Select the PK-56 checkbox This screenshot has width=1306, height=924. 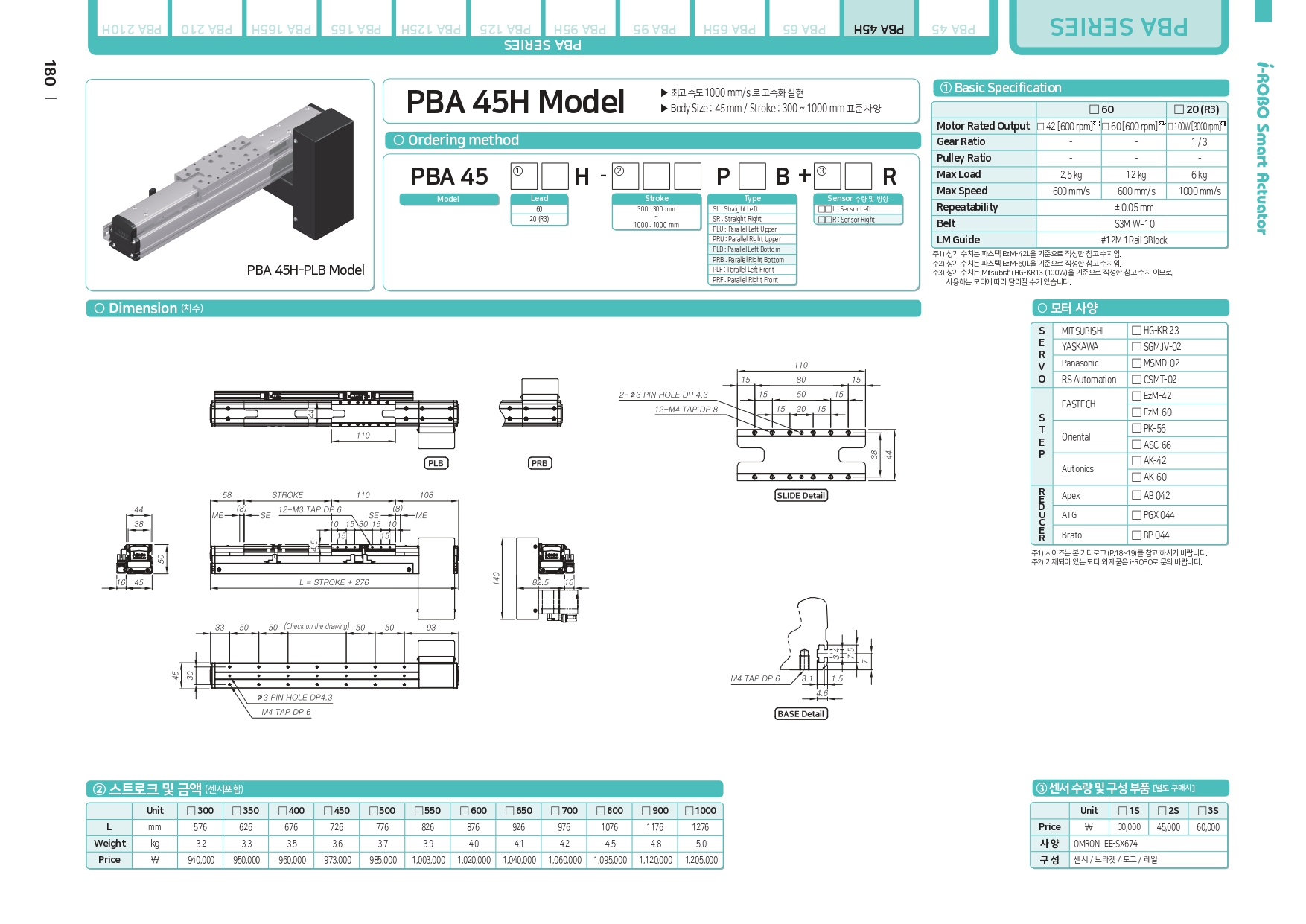[x=1136, y=429]
